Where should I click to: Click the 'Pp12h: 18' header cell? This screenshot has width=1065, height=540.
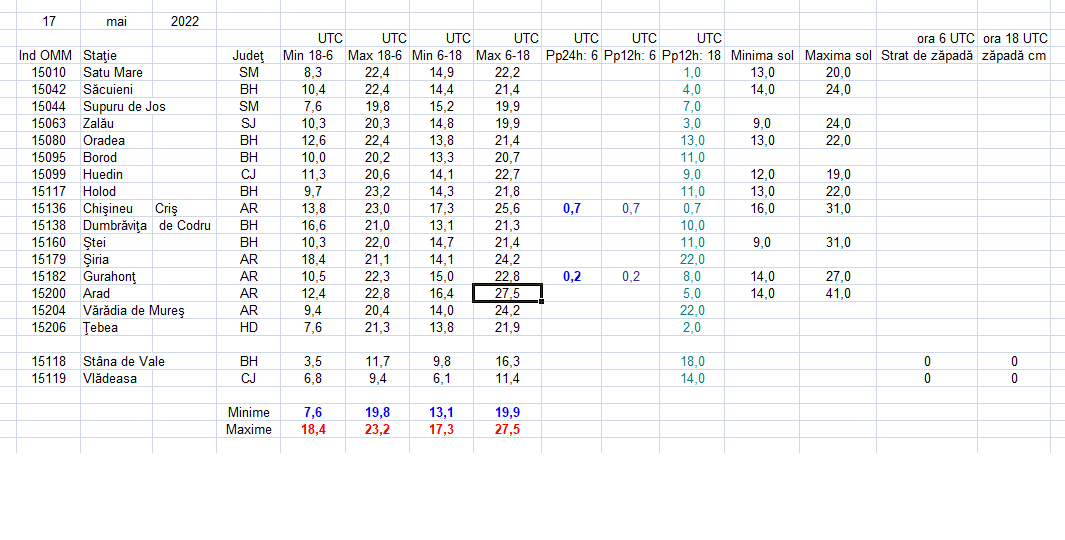pyautogui.click(x=692, y=56)
